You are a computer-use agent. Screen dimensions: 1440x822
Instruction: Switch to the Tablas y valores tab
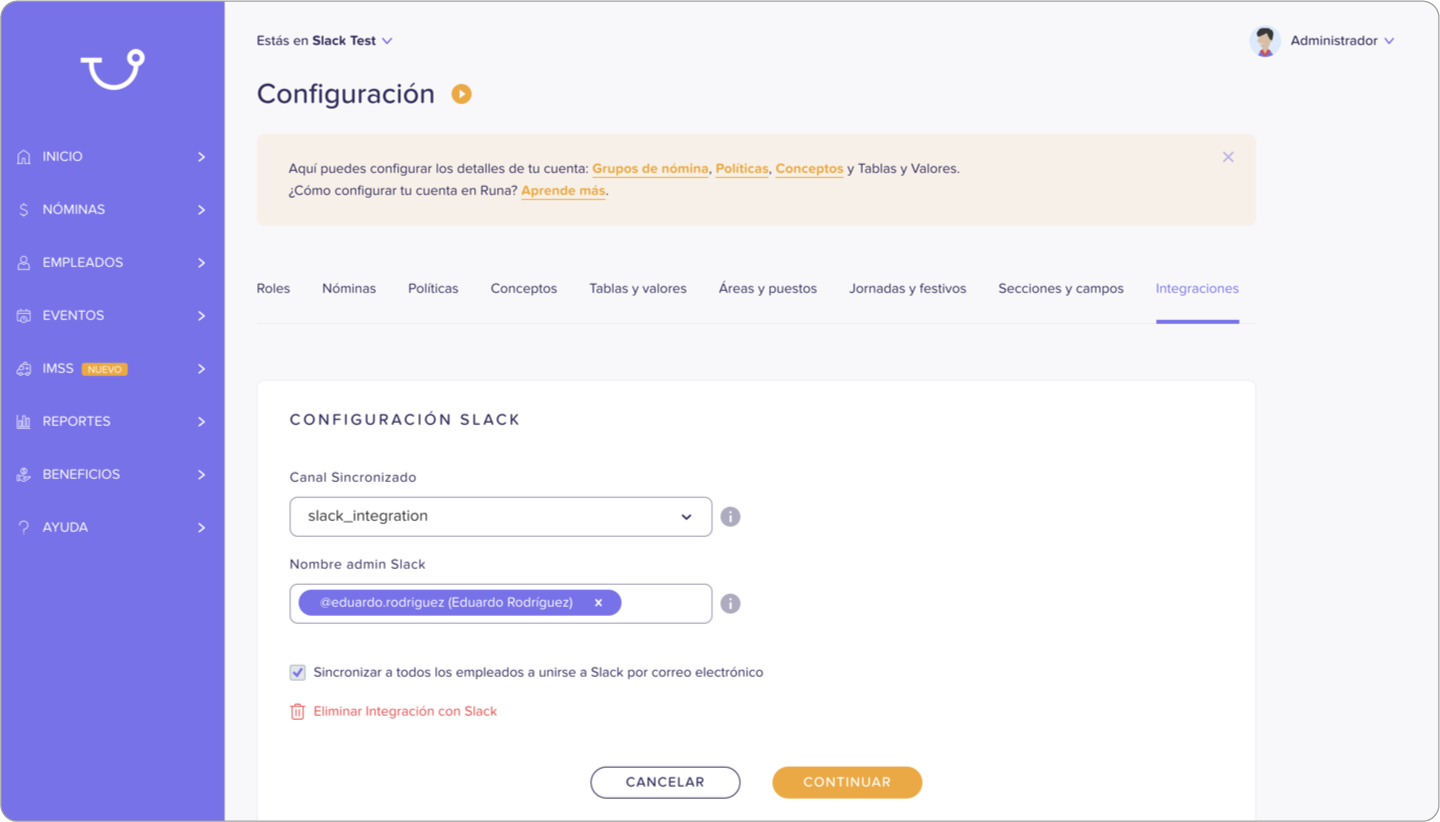[638, 289]
